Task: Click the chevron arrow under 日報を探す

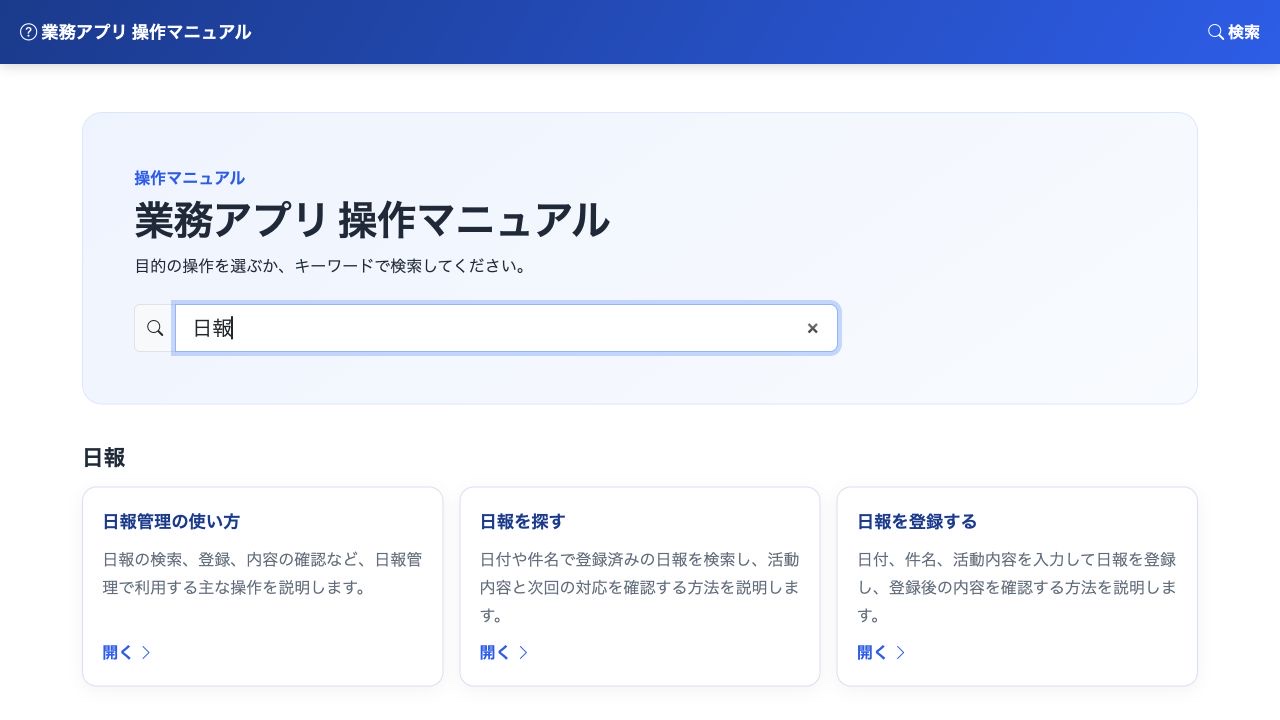Action: [x=523, y=653]
